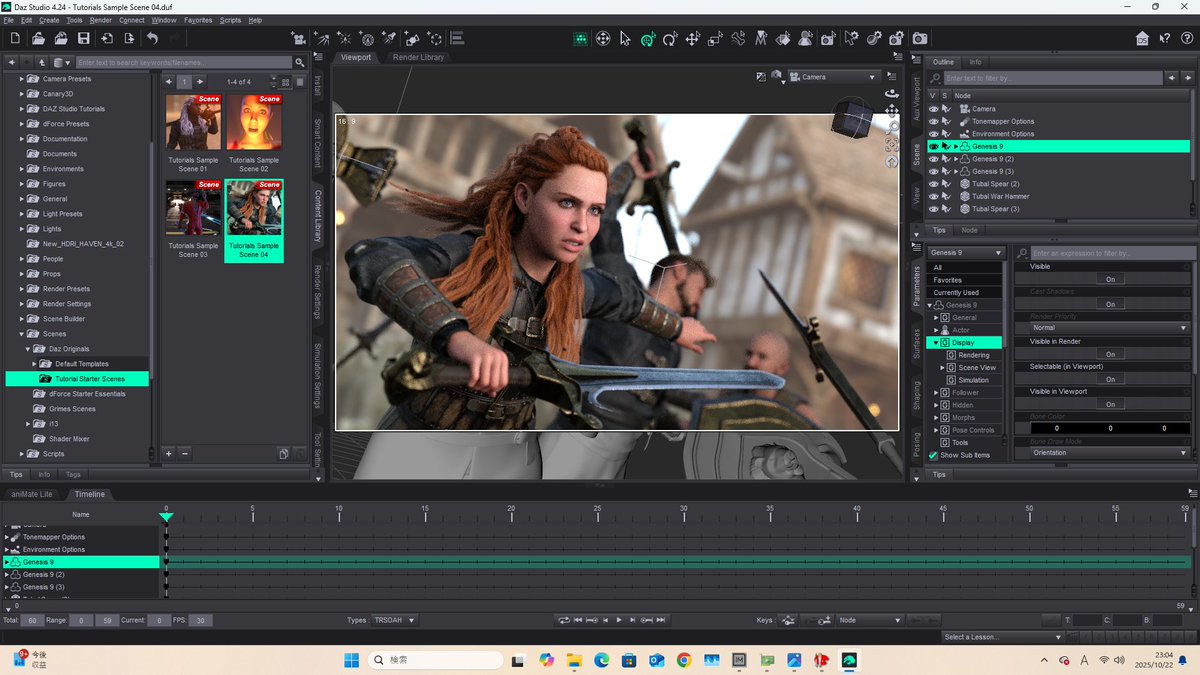Viewport: 1200px width, 675px height.
Task: Choose the Translate move tool
Action: tap(693, 39)
